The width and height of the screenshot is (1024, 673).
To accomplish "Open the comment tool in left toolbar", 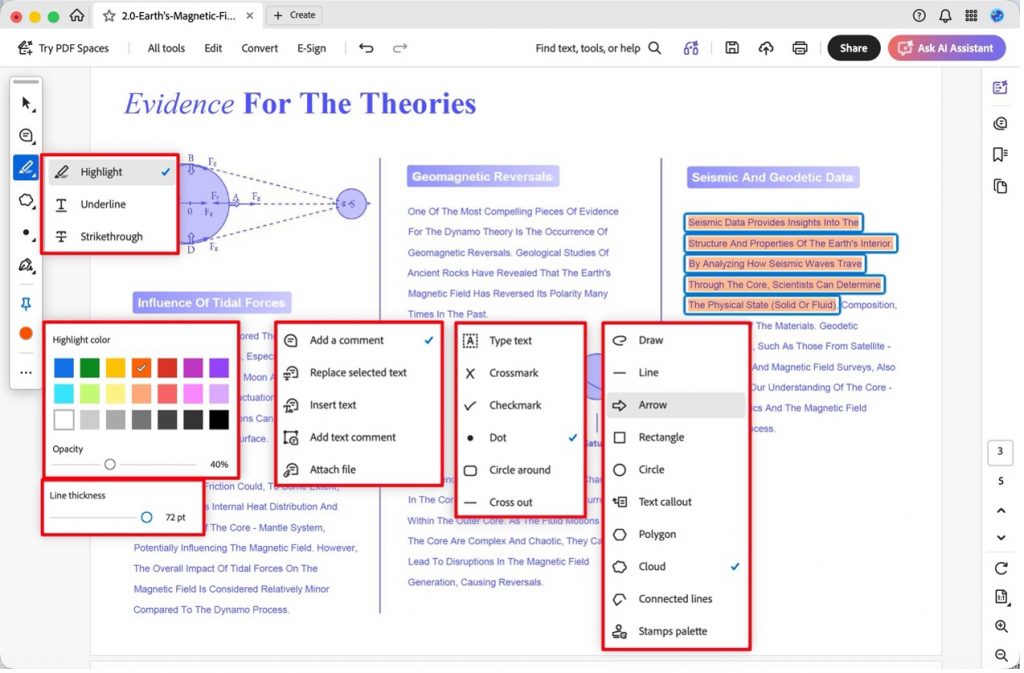I will [26, 136].
